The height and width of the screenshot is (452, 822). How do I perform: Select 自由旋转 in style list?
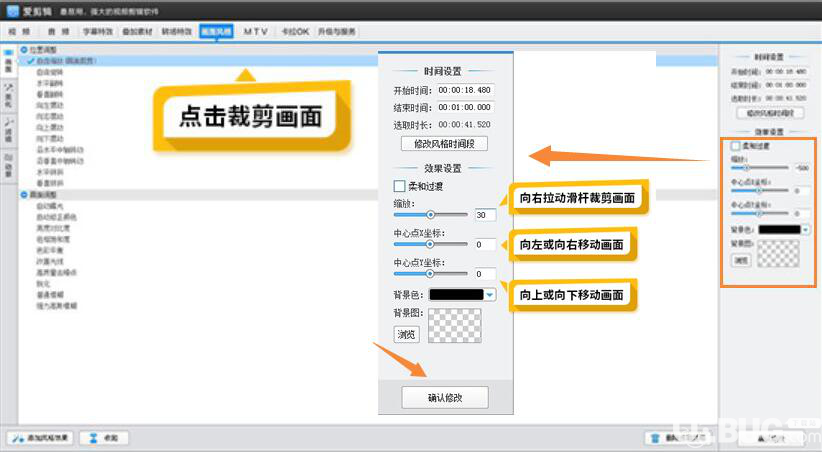(x=50, y=72)
